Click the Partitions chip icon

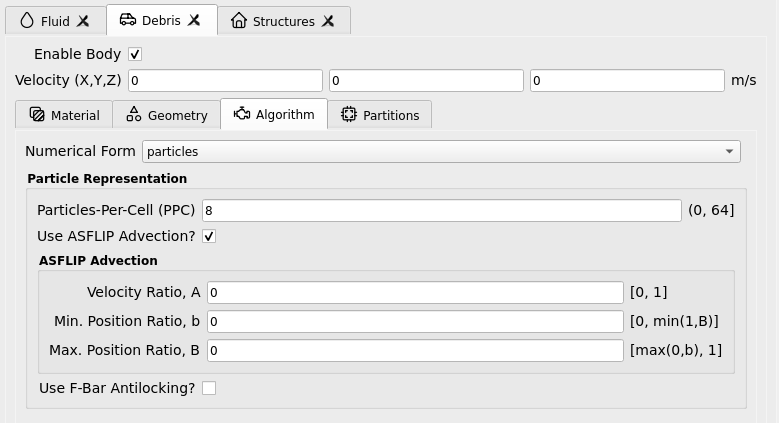[x=349, y=114]
